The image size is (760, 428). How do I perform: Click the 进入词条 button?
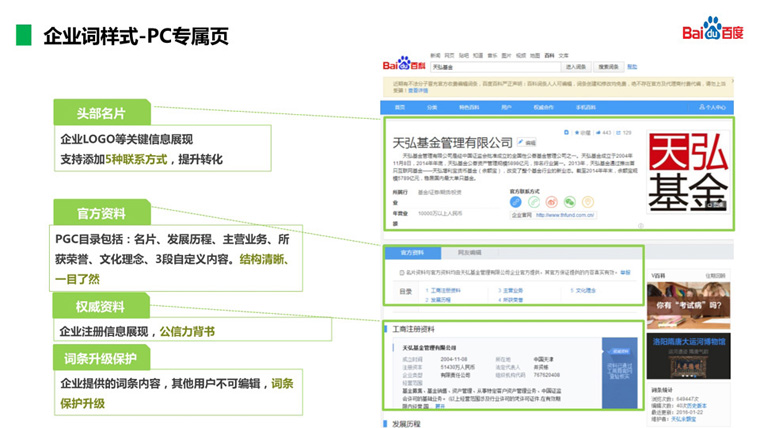(x=576, y=67)
